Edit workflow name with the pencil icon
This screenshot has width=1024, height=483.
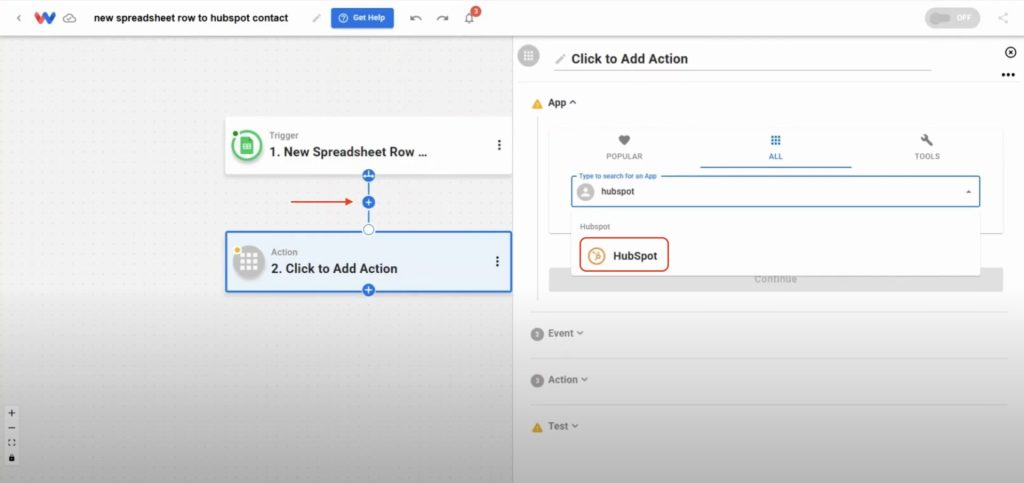(x=316, y=18)
